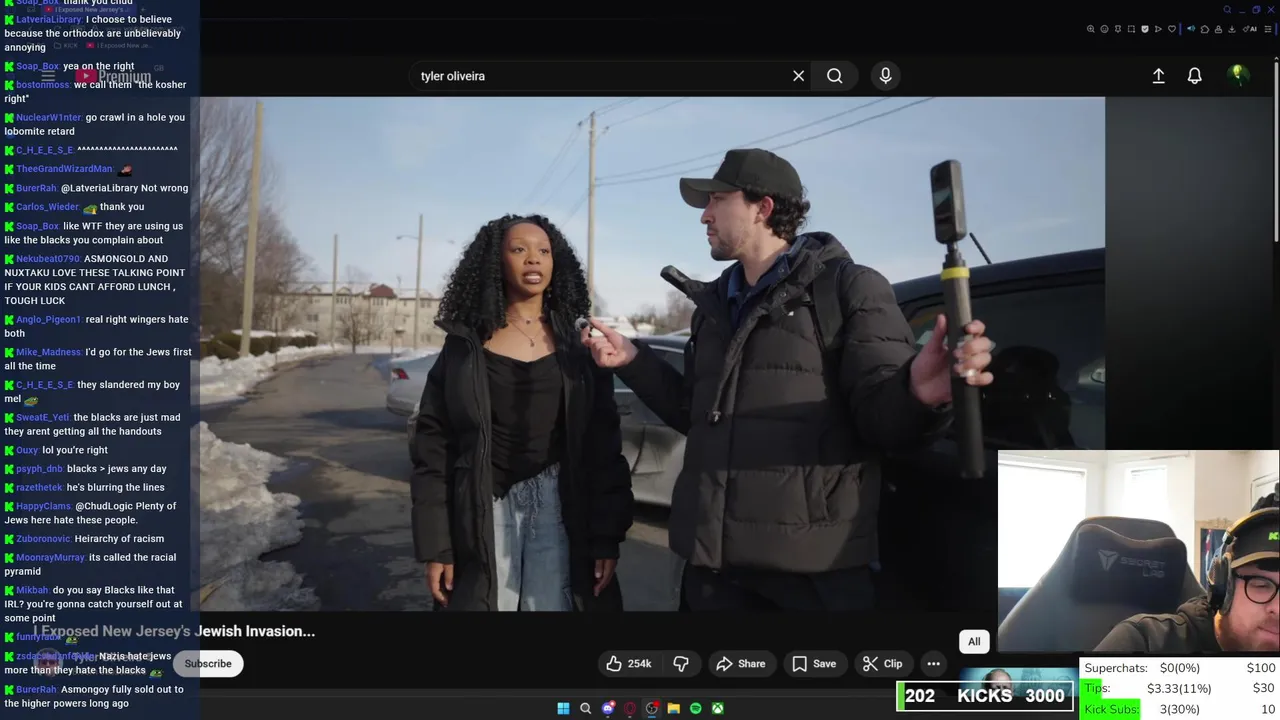The width and height of the screenshot is (1280, 720).
Task: Click chat username 'Carlos_Wieder'
Action: pos(47,207)
